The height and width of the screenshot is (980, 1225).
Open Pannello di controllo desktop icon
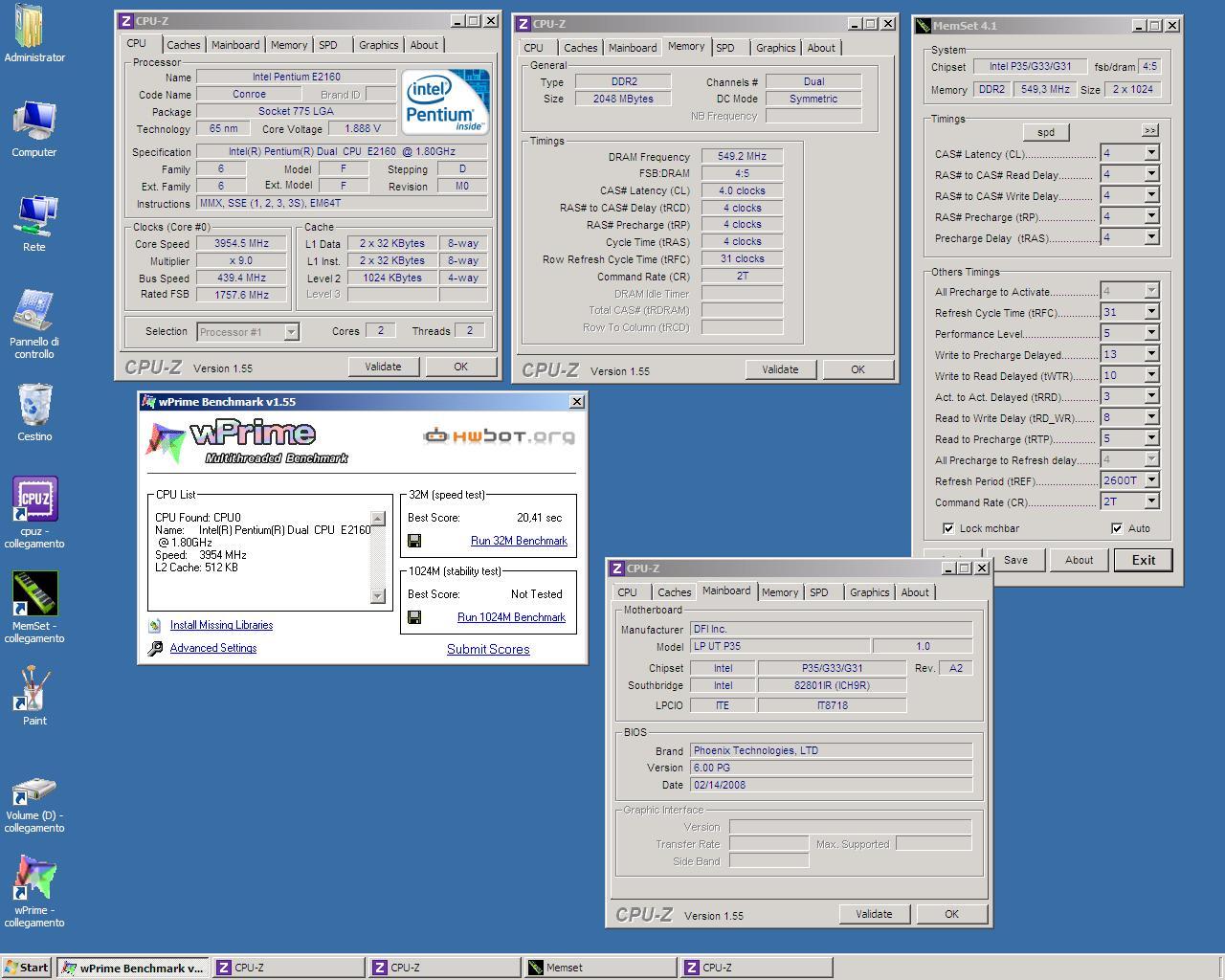[34, 310]
